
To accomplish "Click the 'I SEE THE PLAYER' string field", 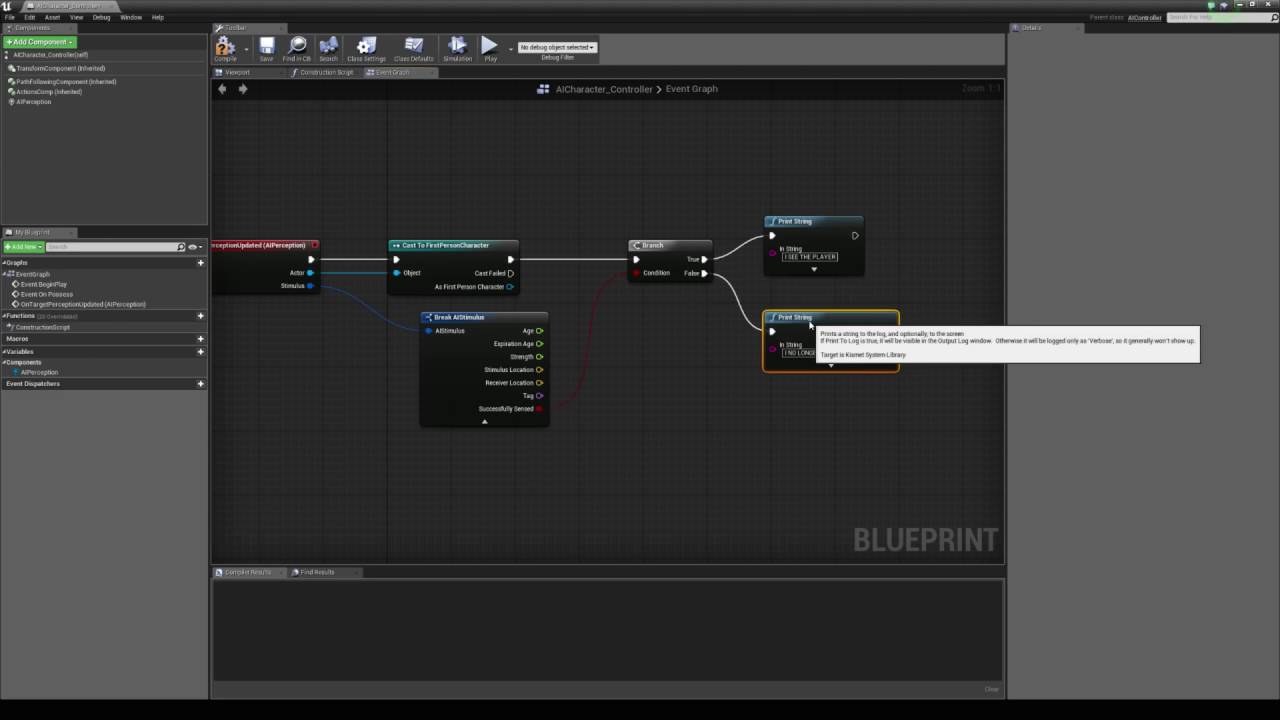I will coord(810,257).
